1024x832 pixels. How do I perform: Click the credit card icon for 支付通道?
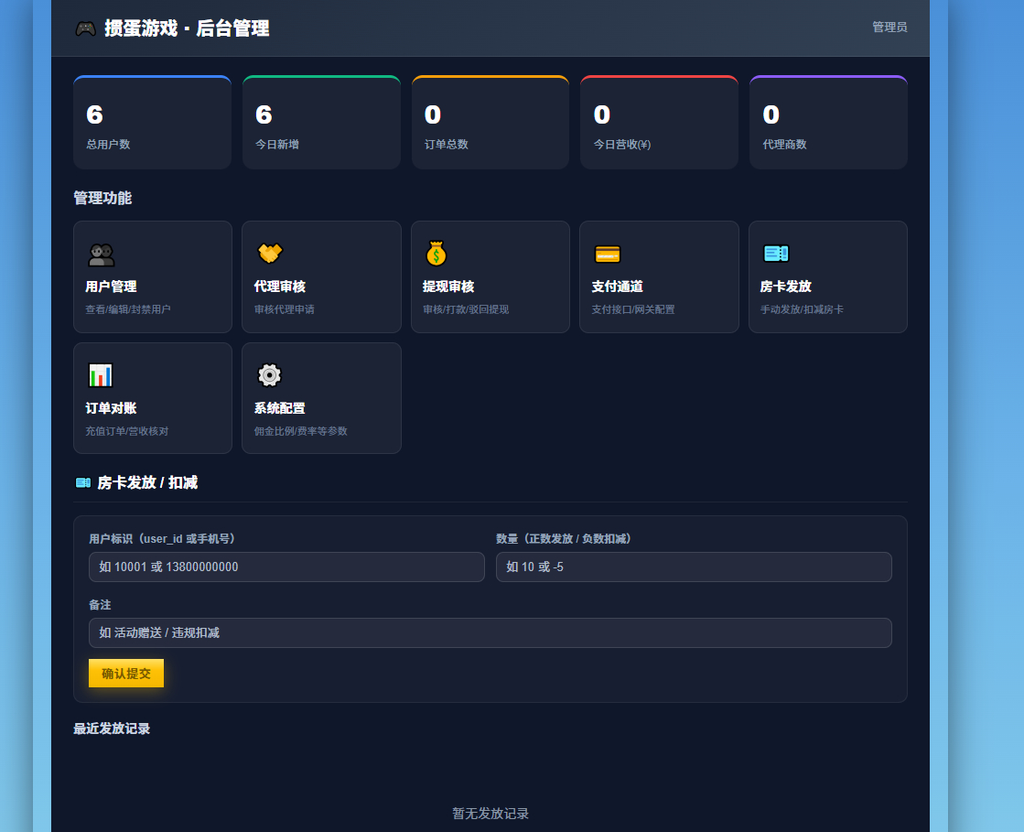(x=607, y=254)
